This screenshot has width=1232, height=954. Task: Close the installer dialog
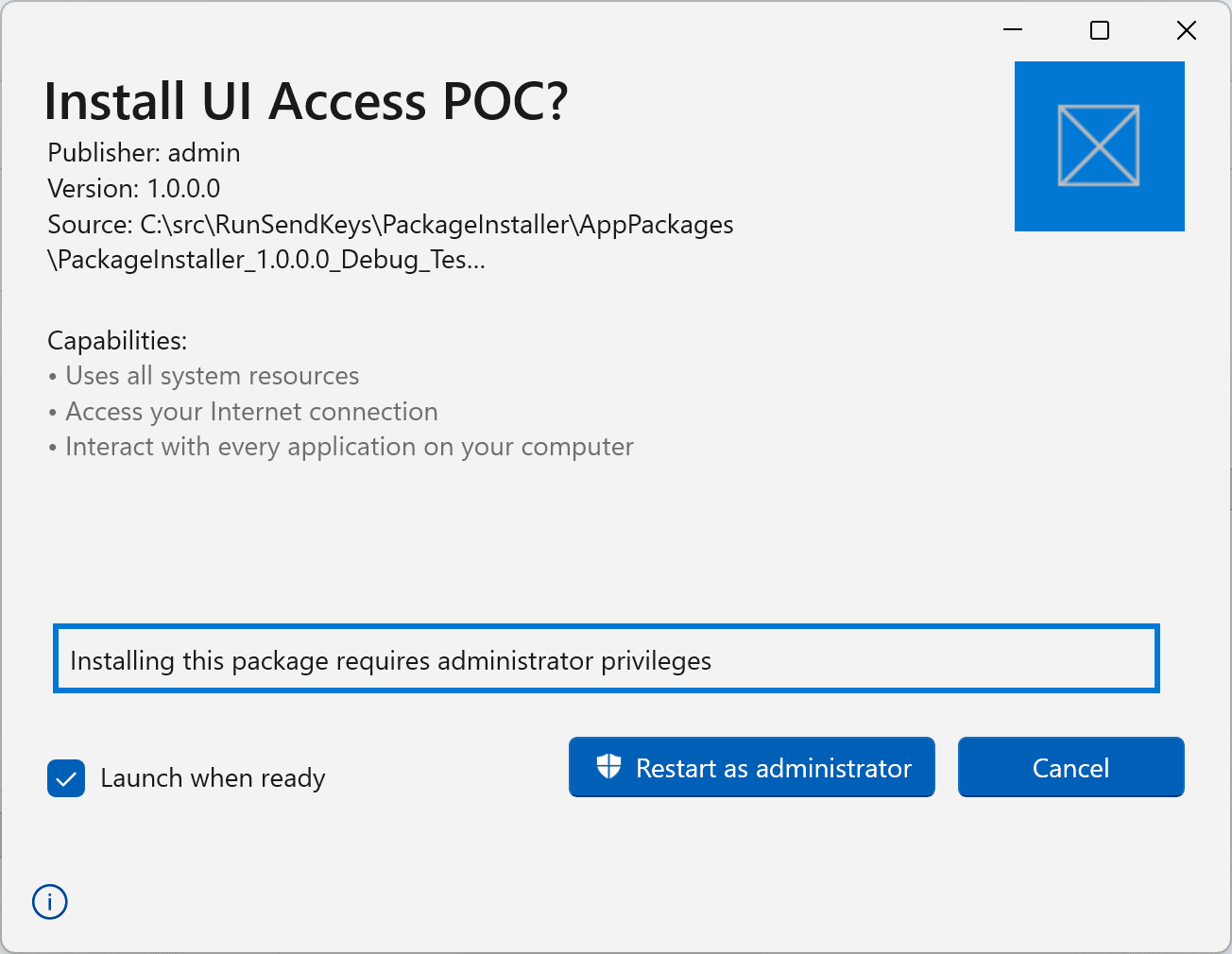pyautogui.click(x=1187, y=30)
